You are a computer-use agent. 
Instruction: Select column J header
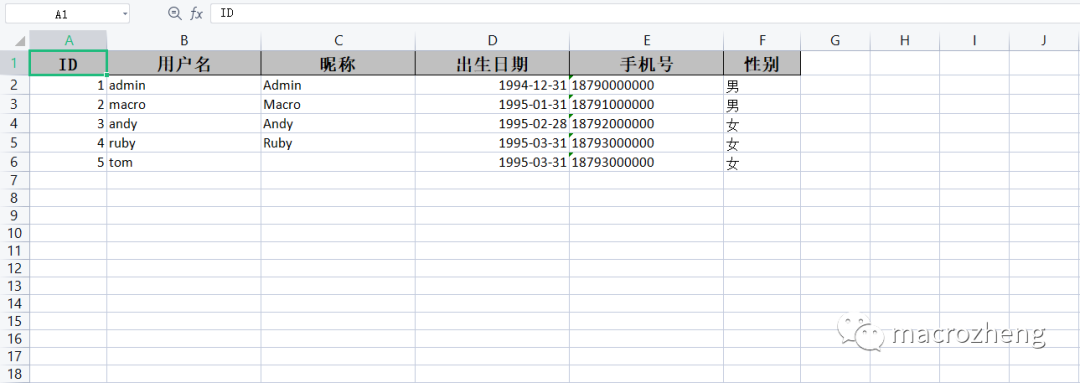pyautogui.click(x=1044, y=40)
